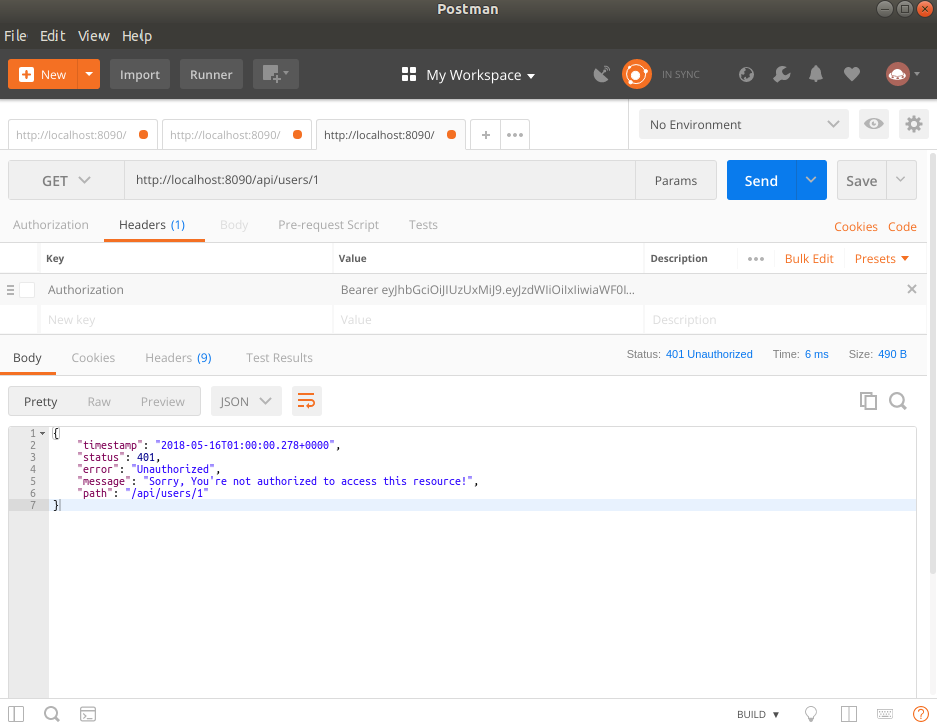
Task: Switch to the Tests tab
Action: (423, 225)
